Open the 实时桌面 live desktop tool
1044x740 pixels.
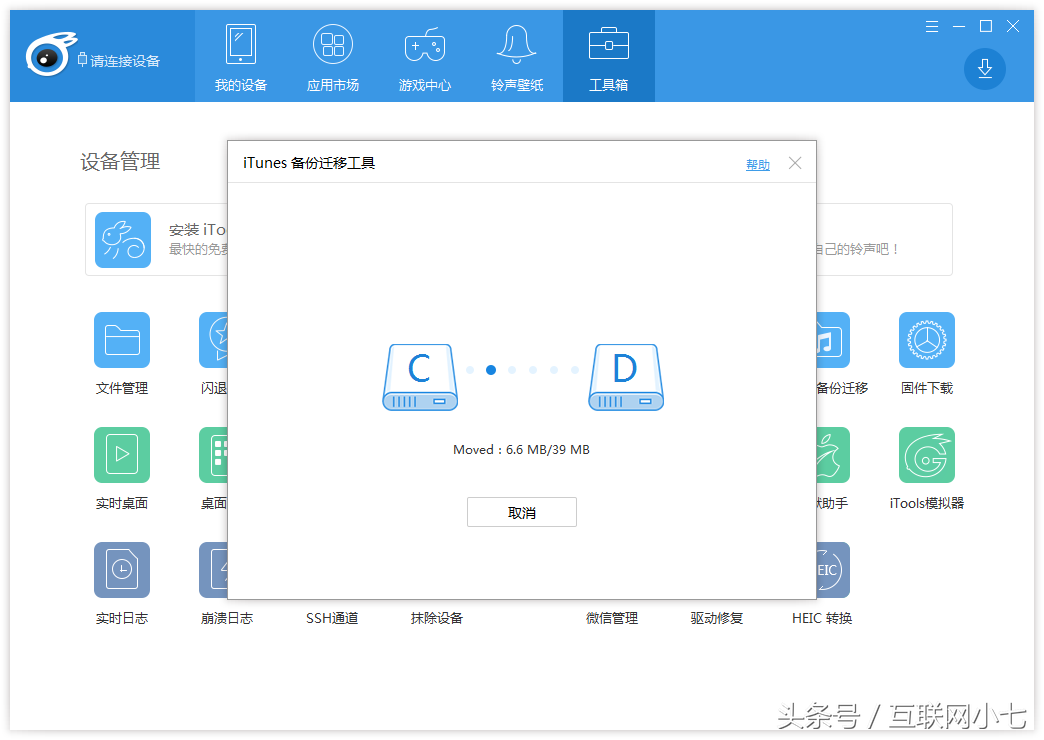[x=122, y=456]
